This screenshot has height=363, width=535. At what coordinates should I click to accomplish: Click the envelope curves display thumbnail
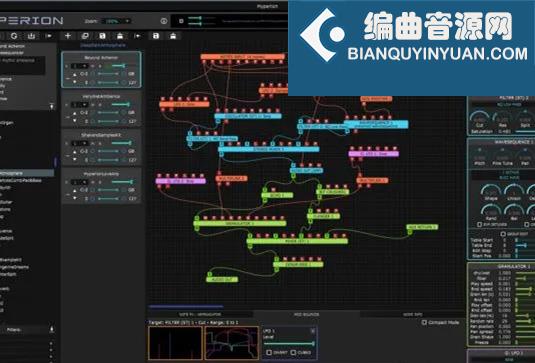click(x=232, y=343)
